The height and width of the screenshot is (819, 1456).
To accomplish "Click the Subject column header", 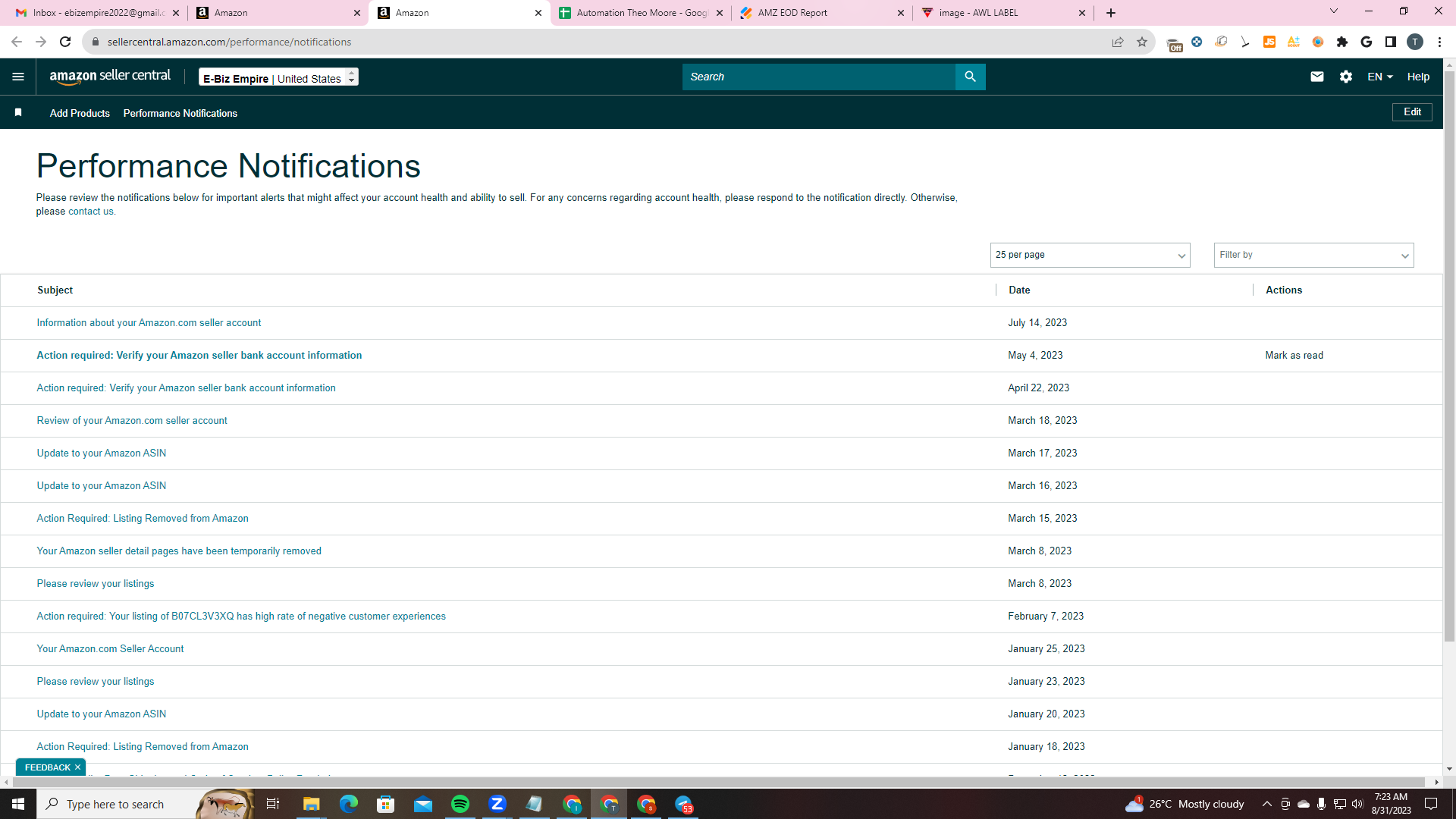I will pyautogui.click(x=55, y=290).
